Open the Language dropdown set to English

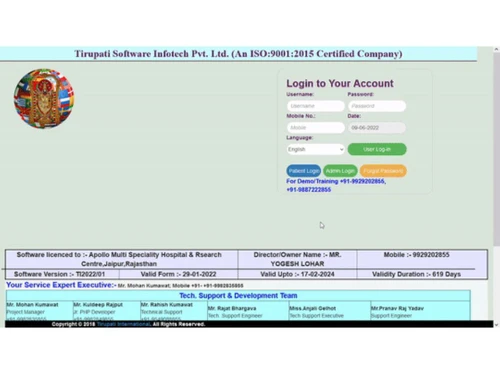click(x=316, y=149)
